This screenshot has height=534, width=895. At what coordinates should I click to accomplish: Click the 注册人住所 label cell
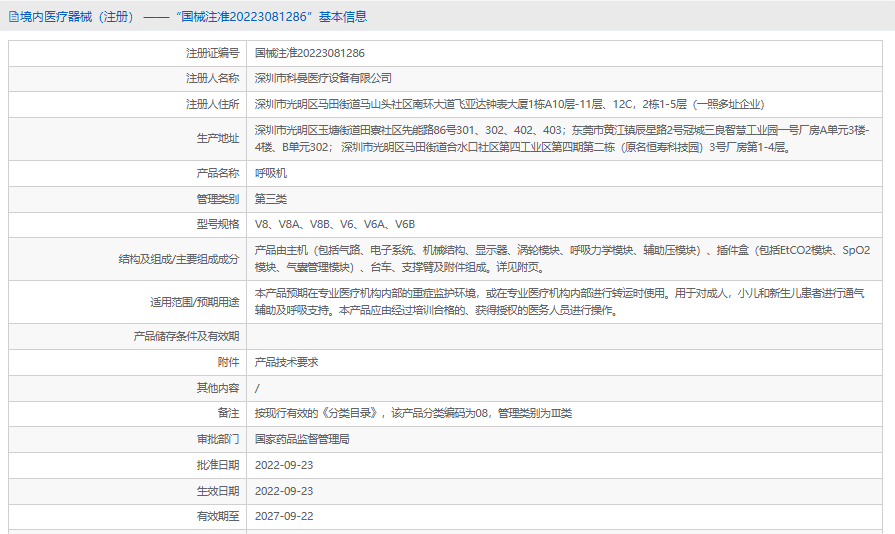(x=127, y=104)
